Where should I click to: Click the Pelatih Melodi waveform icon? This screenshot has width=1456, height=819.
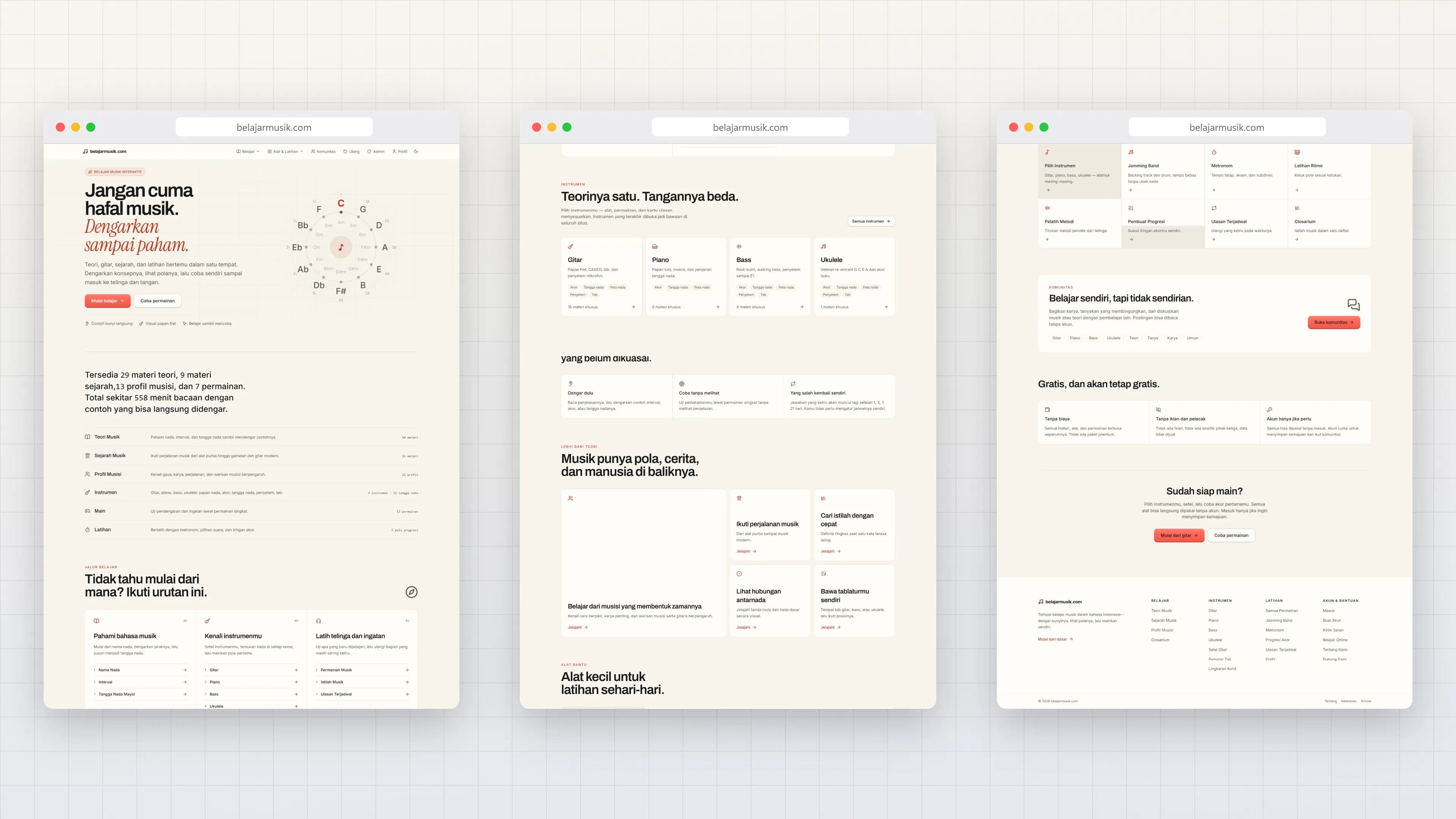(x=1047, y=208)
